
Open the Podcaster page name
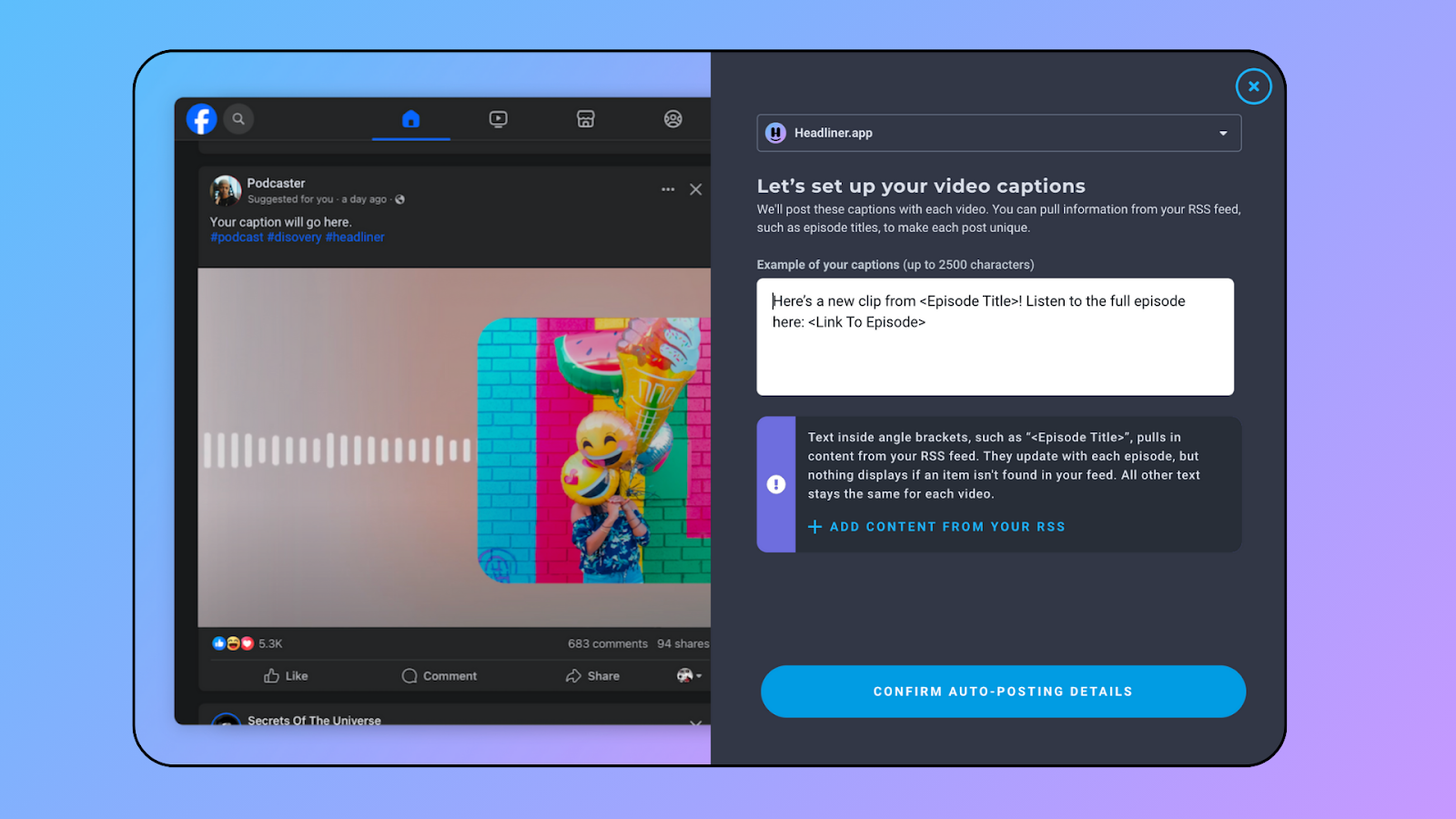276,183
